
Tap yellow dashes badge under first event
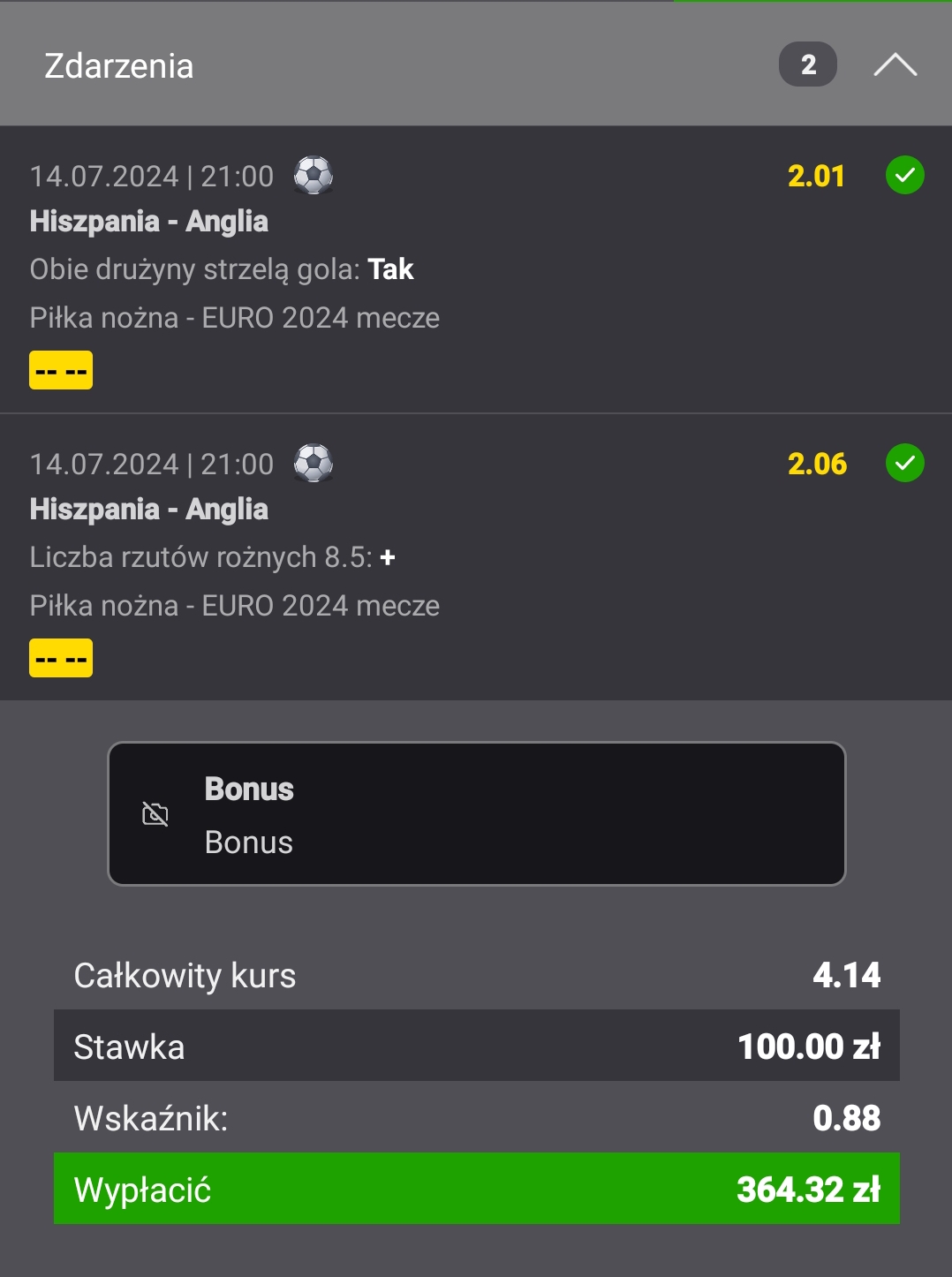[x=61, y=370]
